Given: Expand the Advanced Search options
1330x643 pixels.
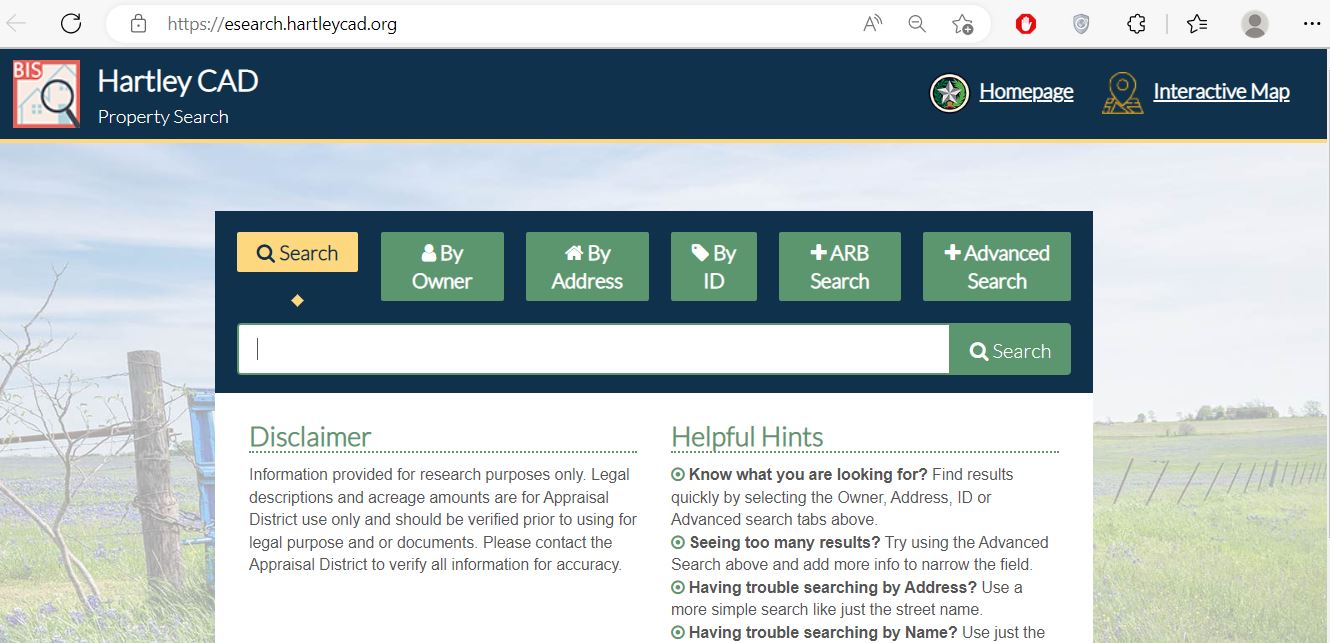Looking at the screenshot, I should click(996, 266).
